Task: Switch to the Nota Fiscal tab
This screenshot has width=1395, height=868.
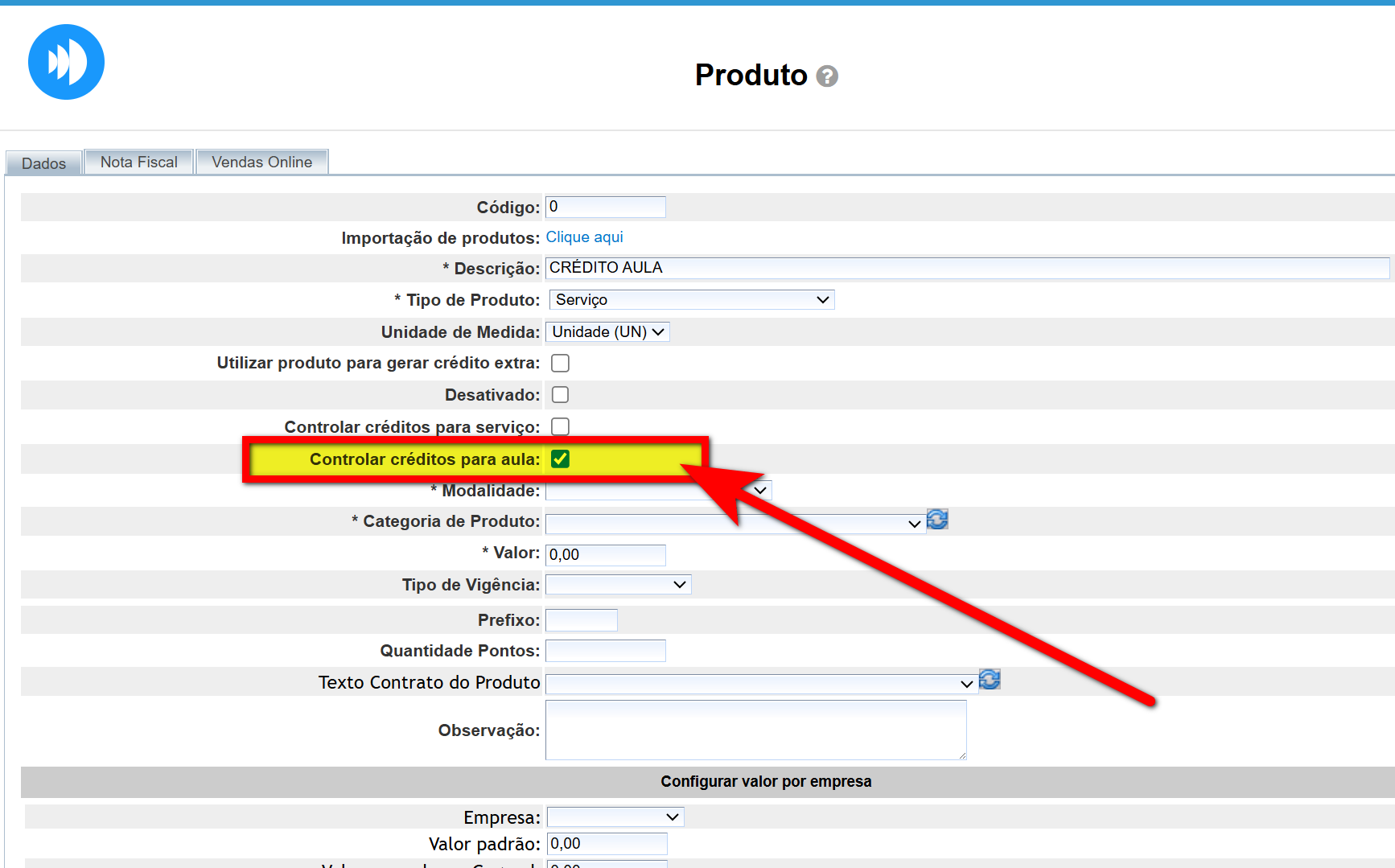Action: pyautogui.click(x=138, y=162)
